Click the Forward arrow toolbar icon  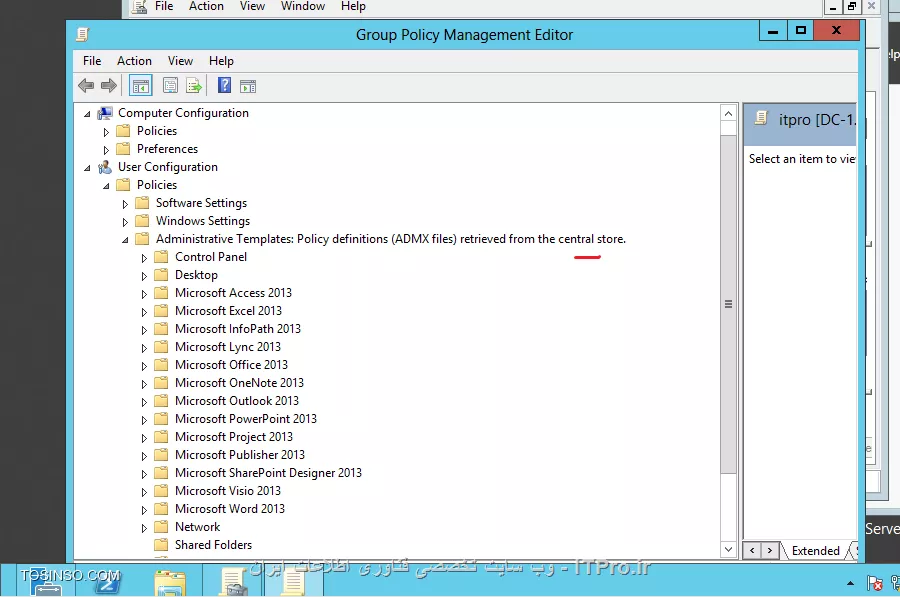tap(108, 86)
